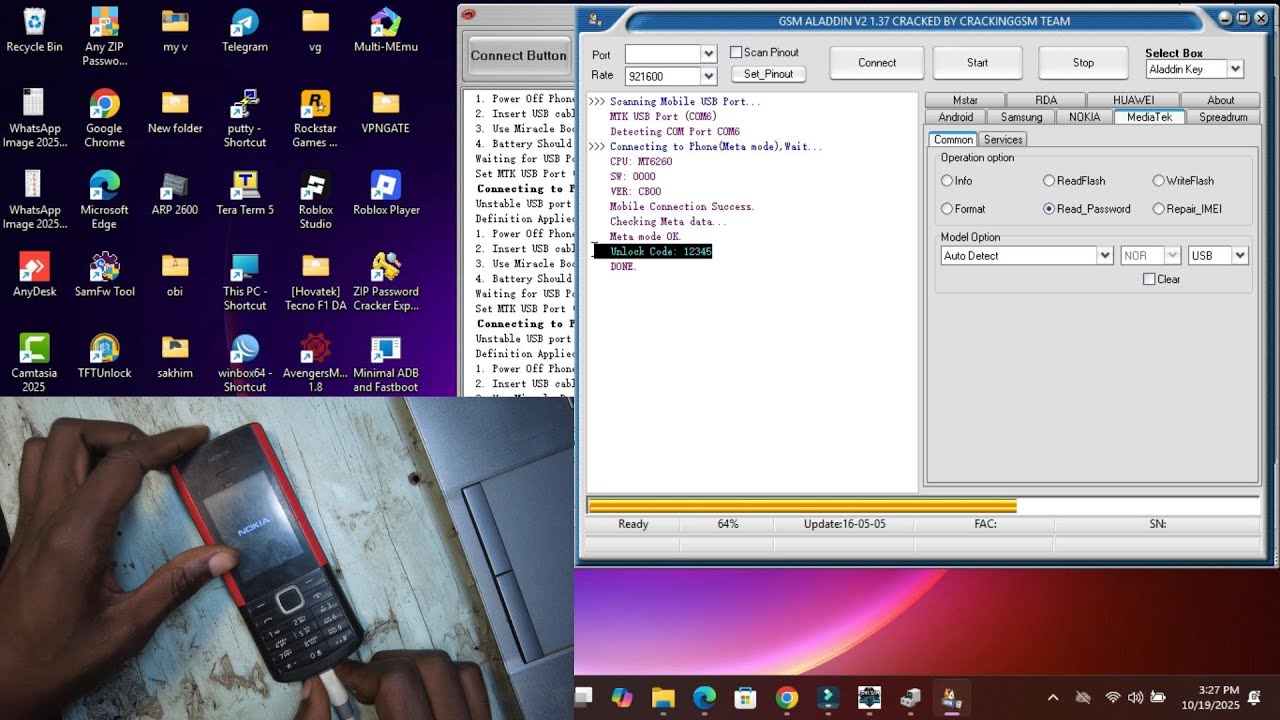Open the RDA tab

pos(1046,100)
